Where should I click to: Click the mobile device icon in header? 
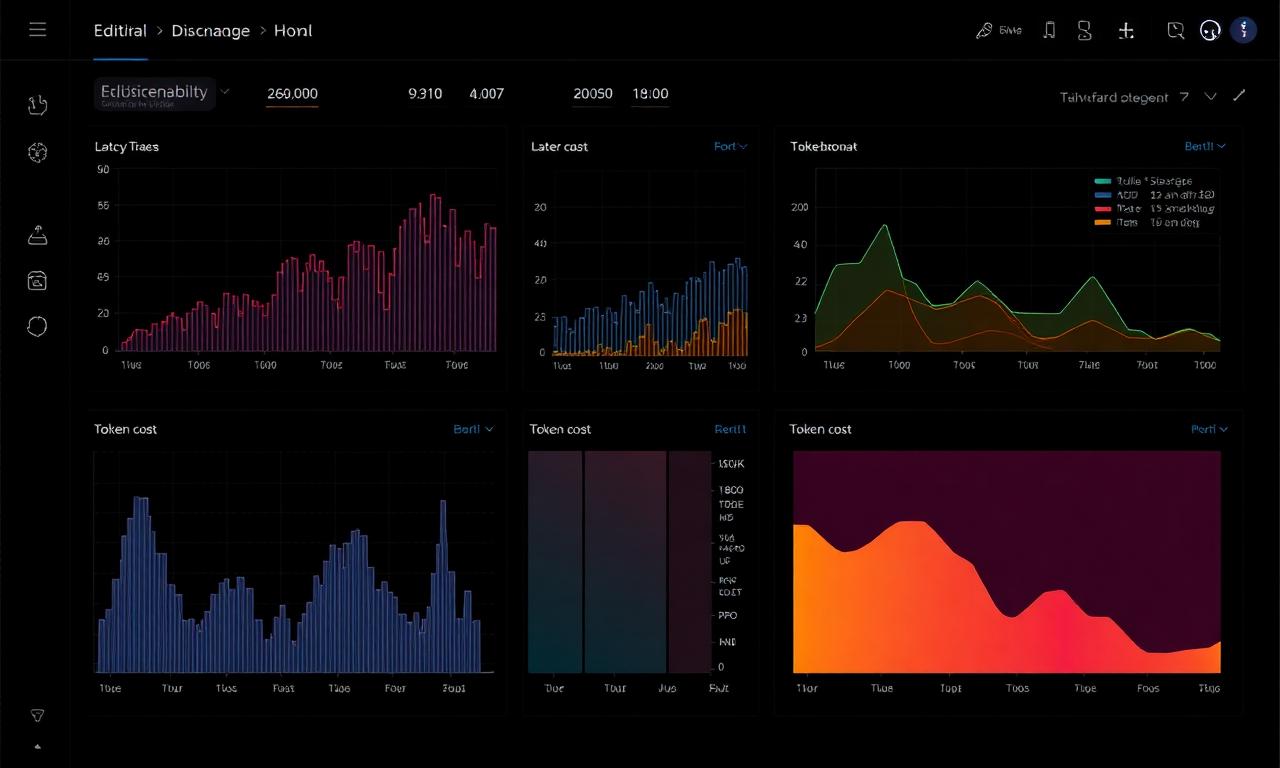1049,31
